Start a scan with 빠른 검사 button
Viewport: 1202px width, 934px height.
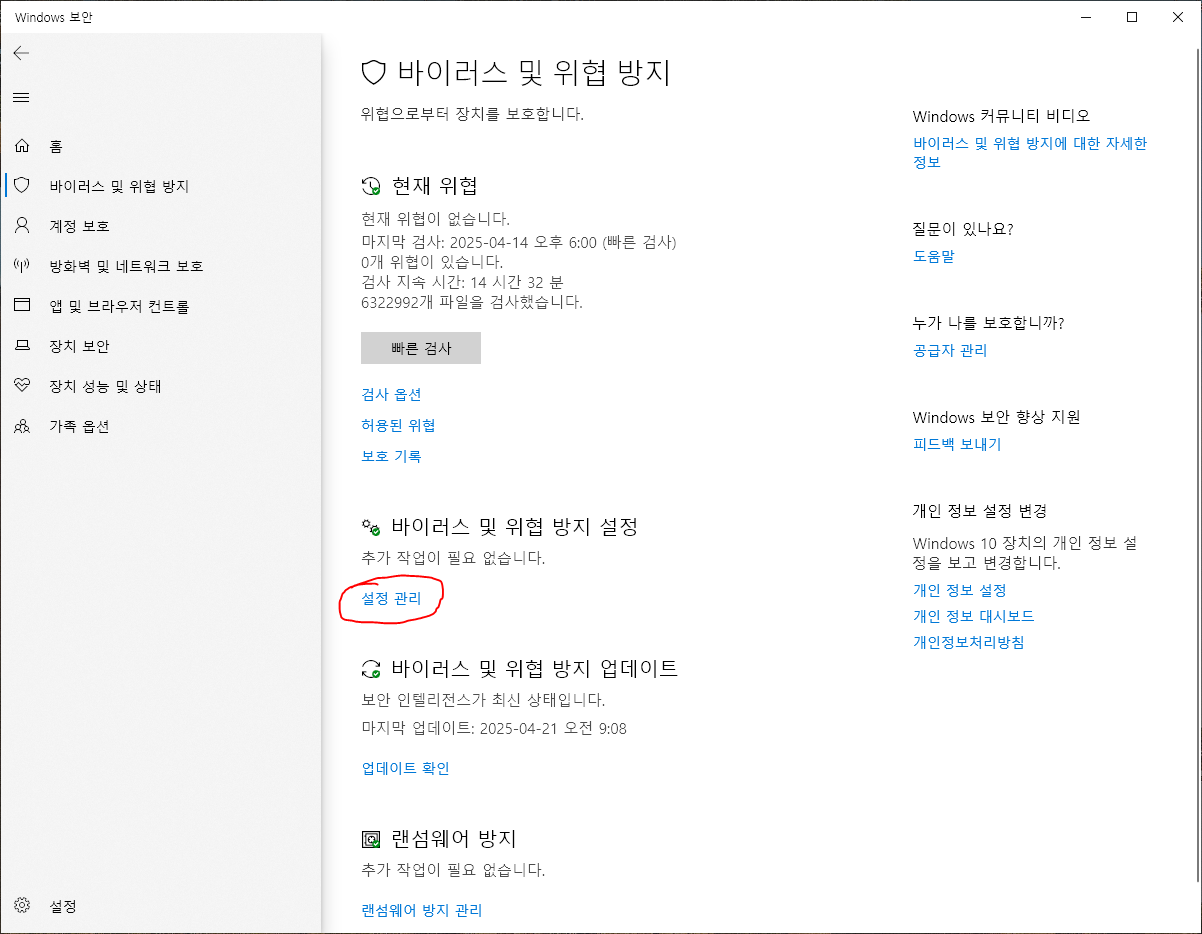421,348
